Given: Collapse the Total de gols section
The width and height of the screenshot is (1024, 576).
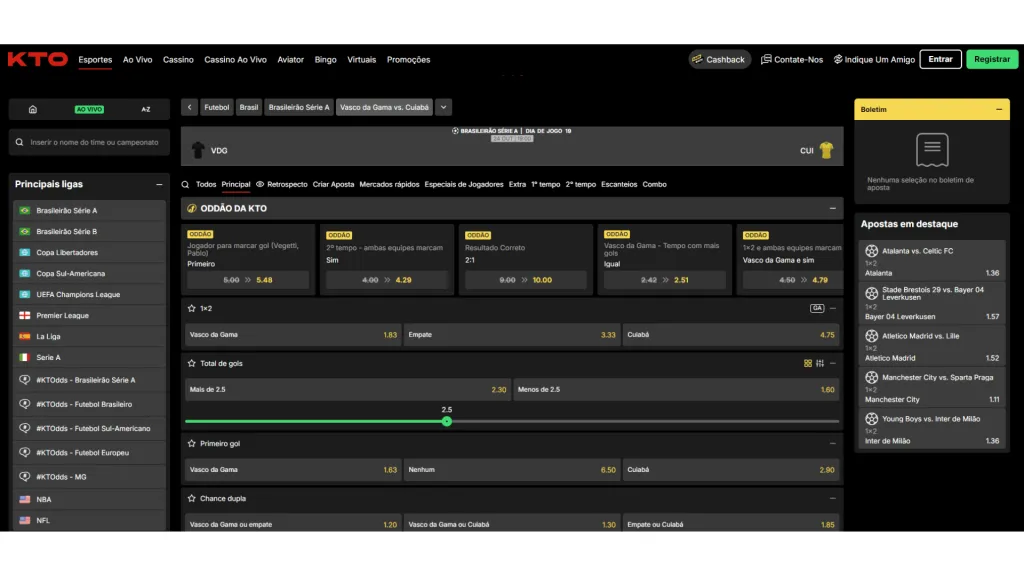Looking at the screenshot, I should [x=833, y=363].
